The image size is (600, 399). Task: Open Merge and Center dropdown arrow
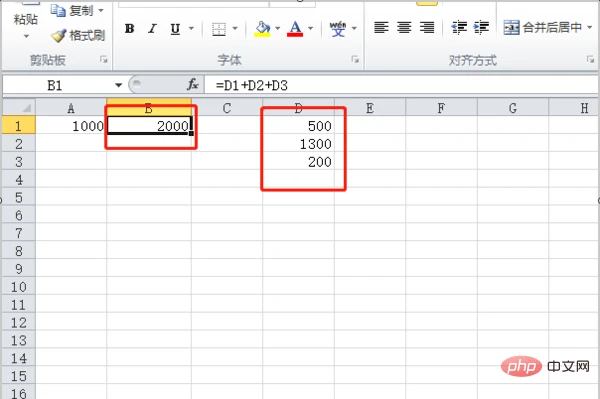[x=590, y=28]
